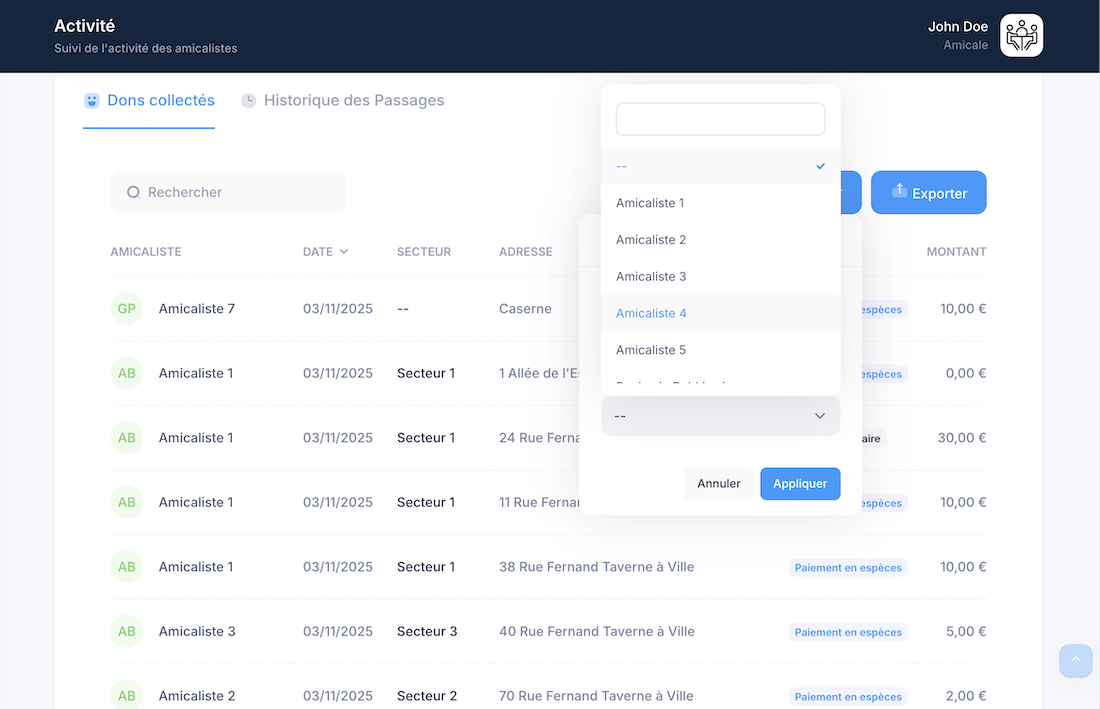Select the checked "--" empty option
The height and width of the screenshot is (709, 1100).
click(x=720, y=166)
